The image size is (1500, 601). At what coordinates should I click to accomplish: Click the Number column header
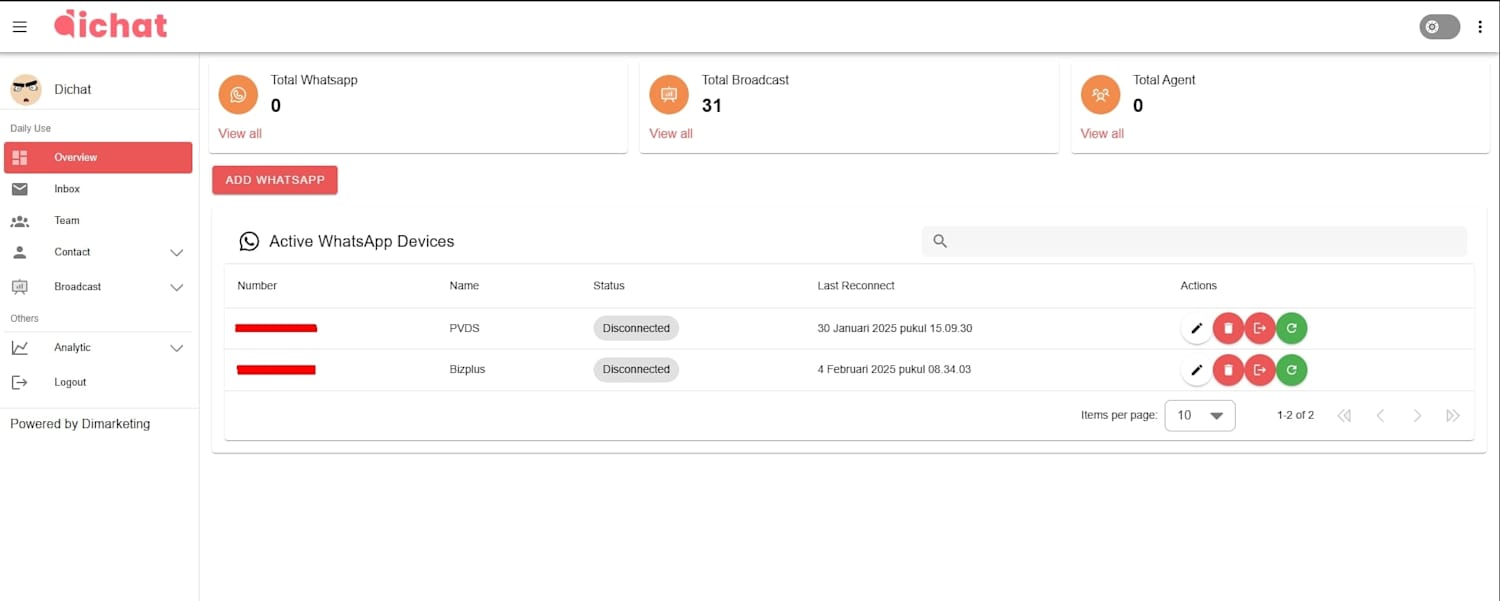coord(257,286)
